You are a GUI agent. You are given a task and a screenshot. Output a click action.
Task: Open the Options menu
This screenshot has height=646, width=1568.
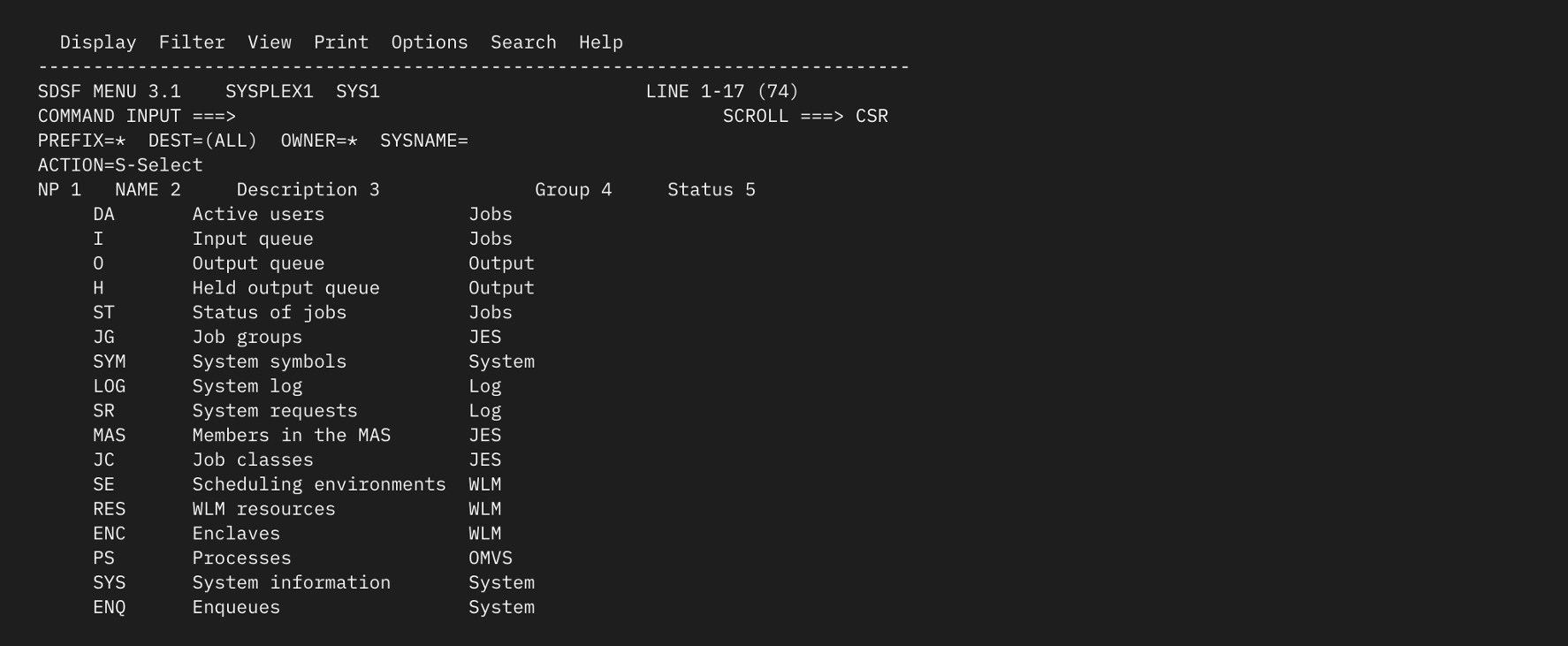(430, 42)
